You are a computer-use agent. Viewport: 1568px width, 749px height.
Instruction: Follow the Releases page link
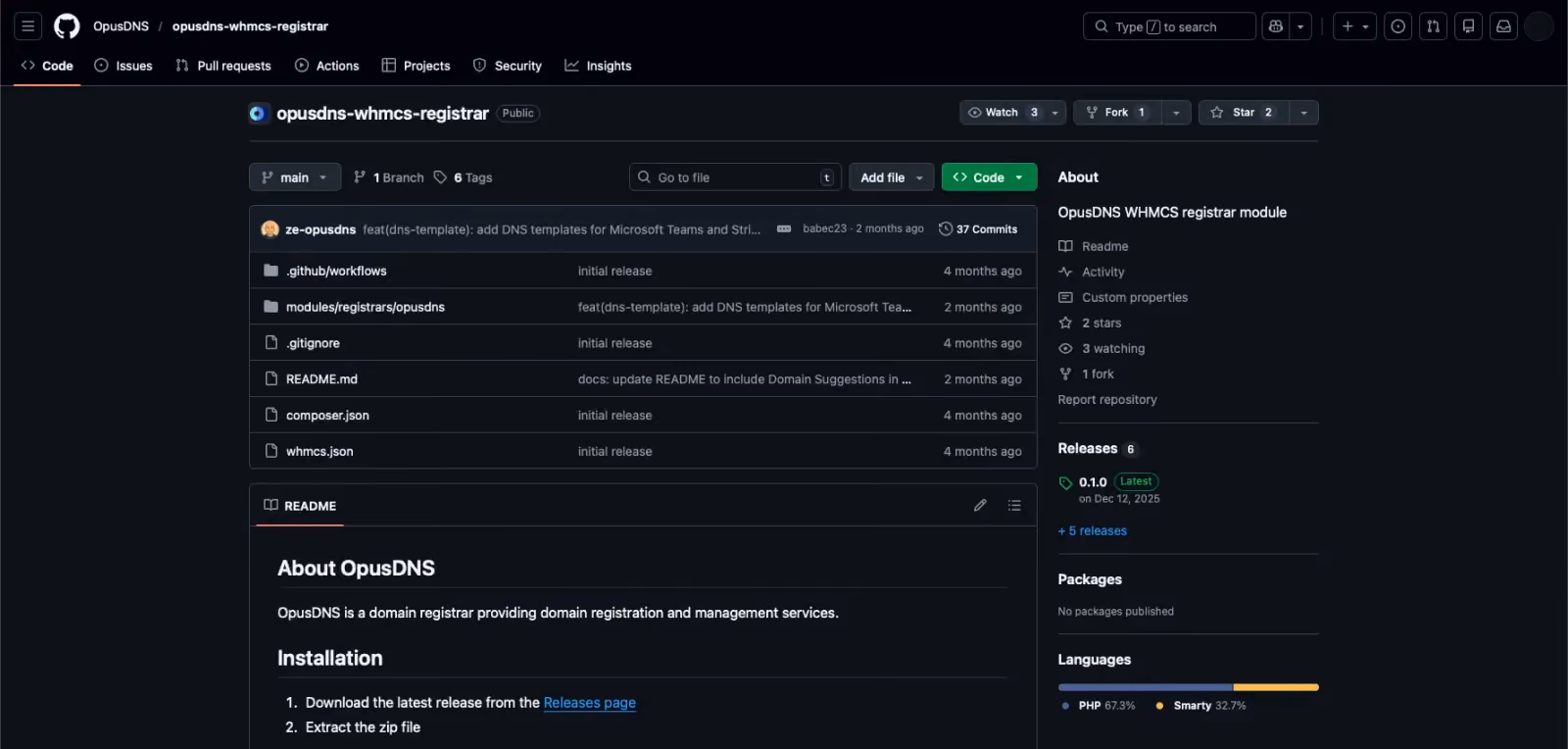tap(590, 703)
